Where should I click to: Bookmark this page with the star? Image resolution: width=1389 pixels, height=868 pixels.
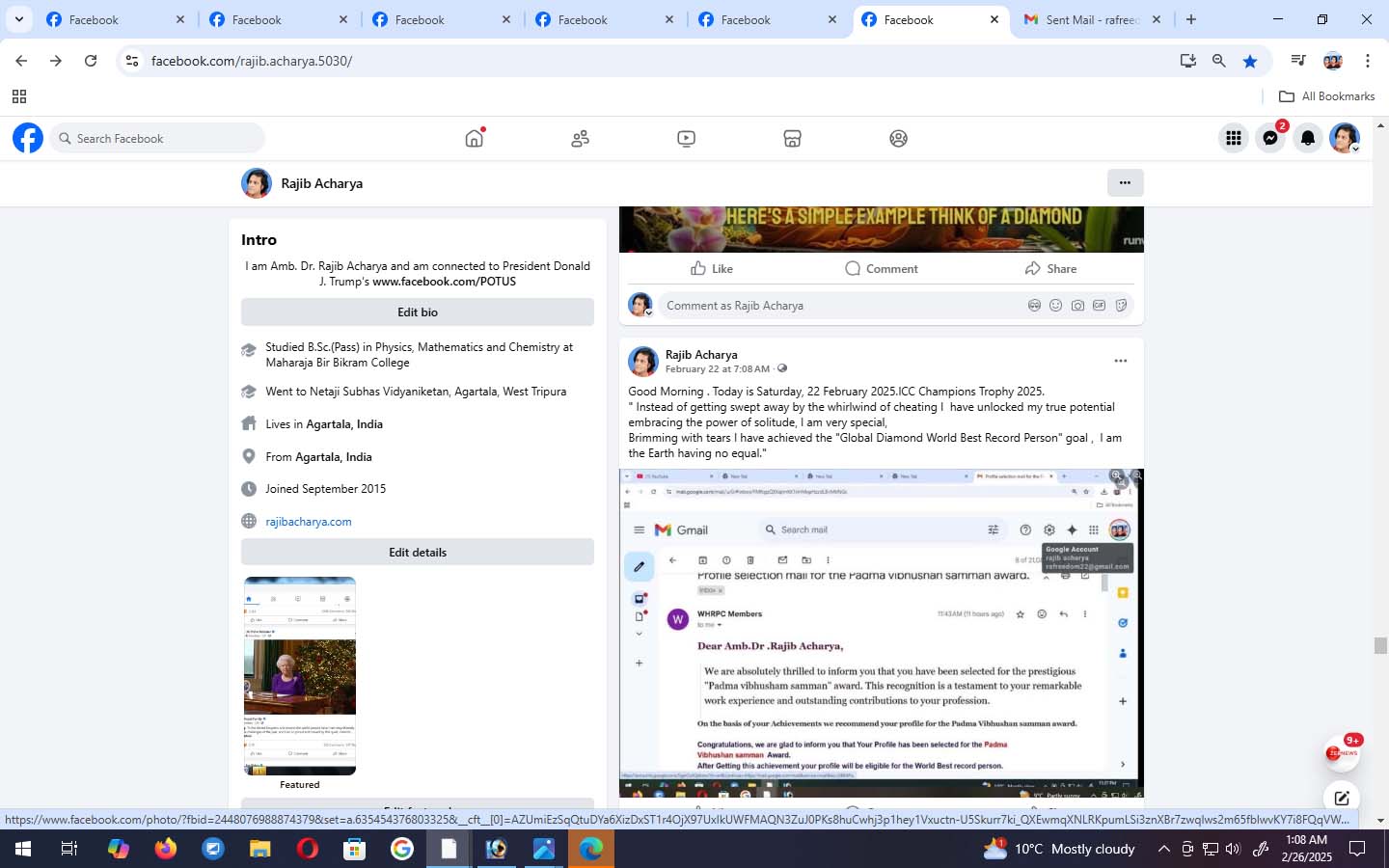1250,61
